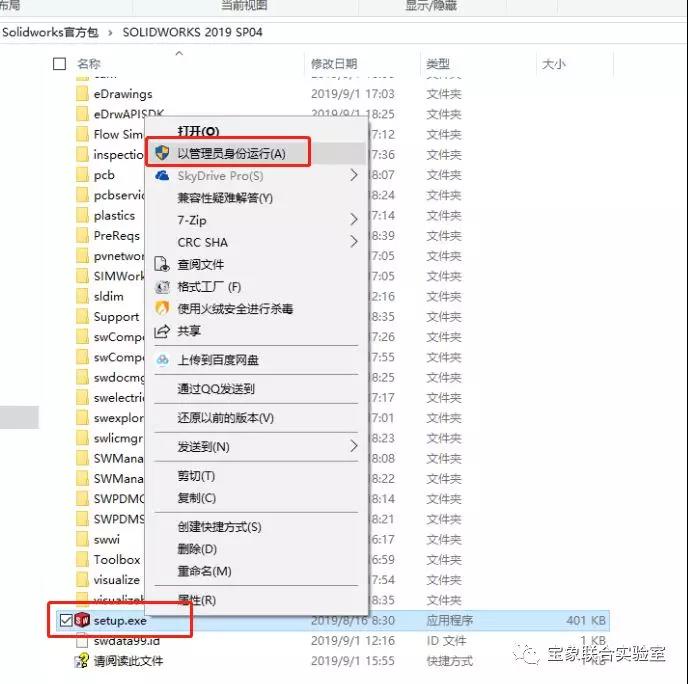688x684 pixels.
Task: Choose 兼容性疑难解答(Y)
Action: pyautogui.click(x=225, y=198)
